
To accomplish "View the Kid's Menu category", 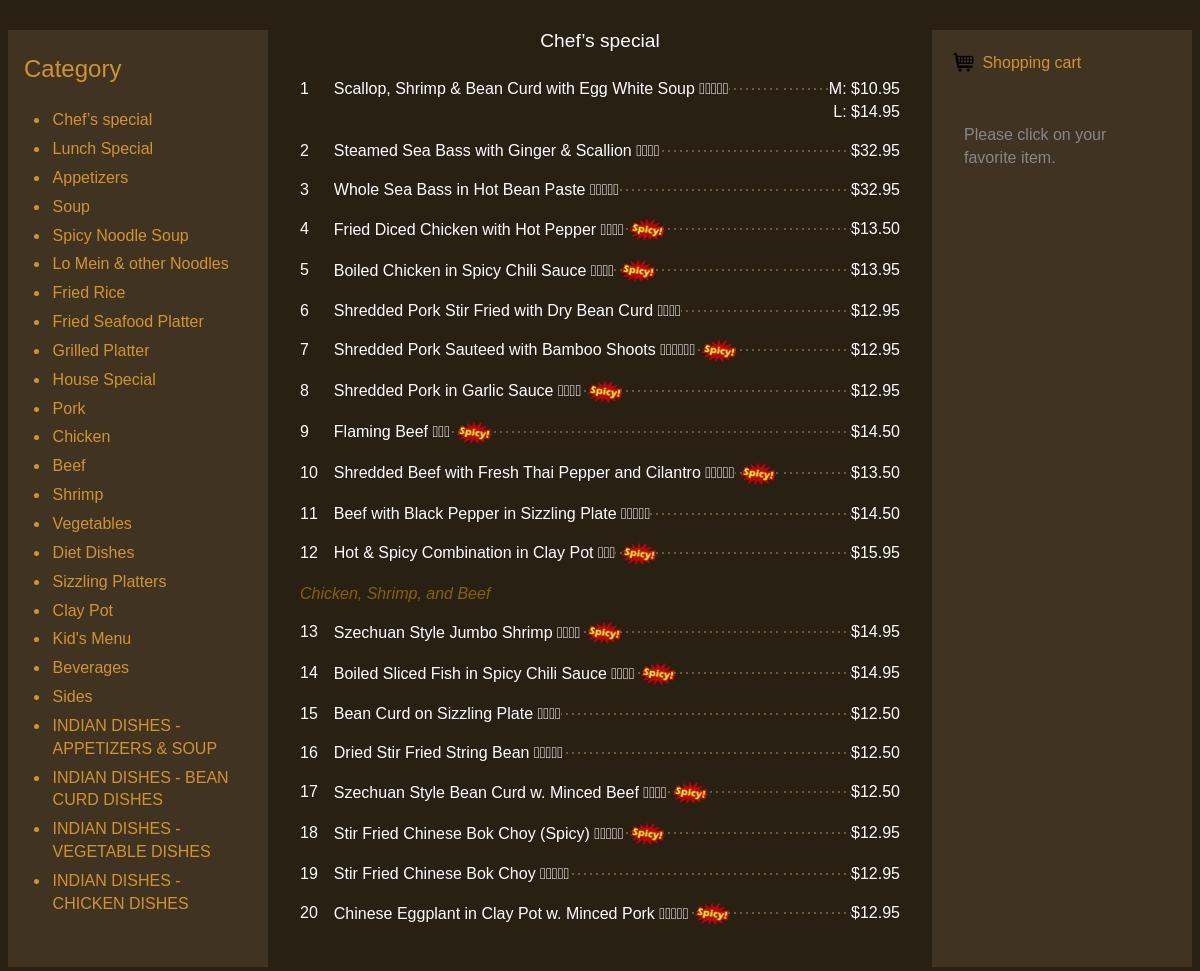I will (x=91, y=639).
